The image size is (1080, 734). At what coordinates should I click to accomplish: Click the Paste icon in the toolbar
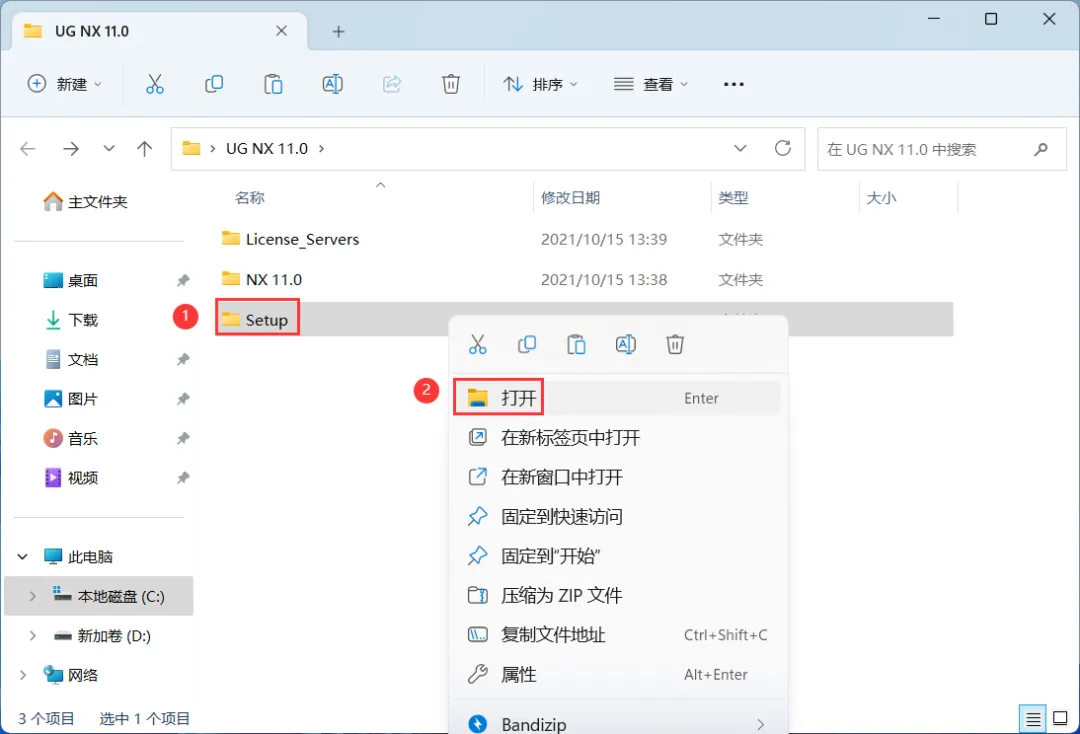273,84
